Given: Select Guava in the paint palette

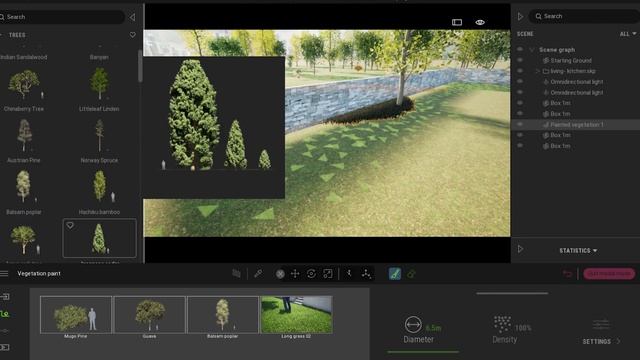Looking at the screenshot, I should [150, 315].
